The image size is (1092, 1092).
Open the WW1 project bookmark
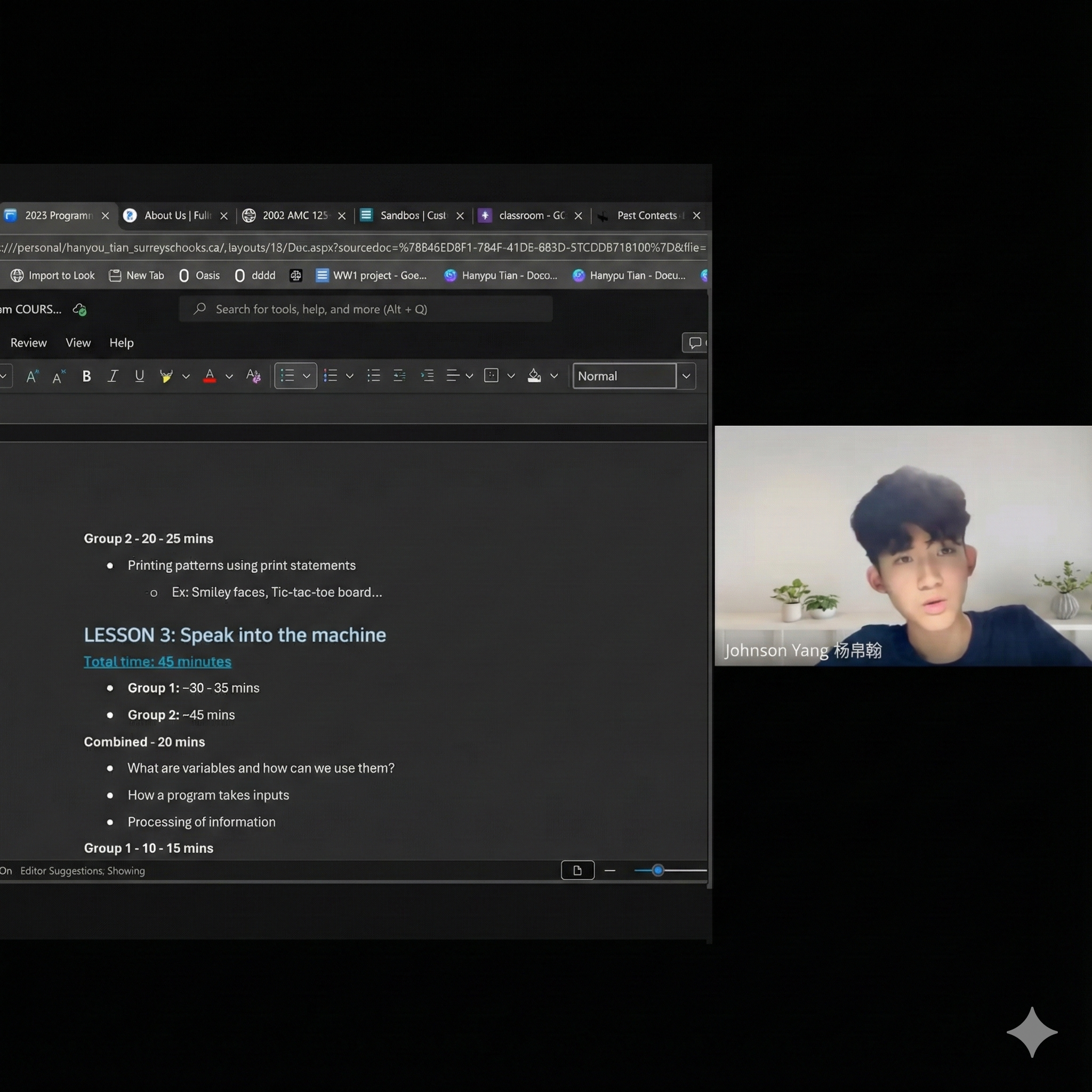(371, 275)
